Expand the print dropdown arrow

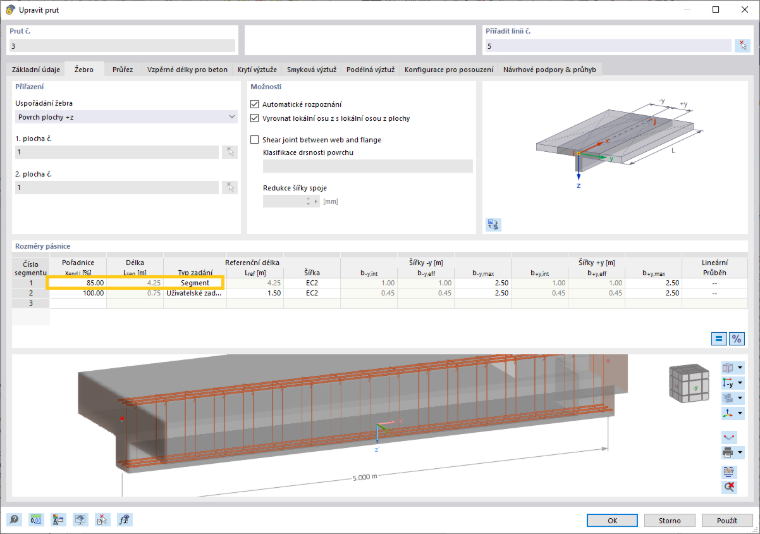(740, 453)
